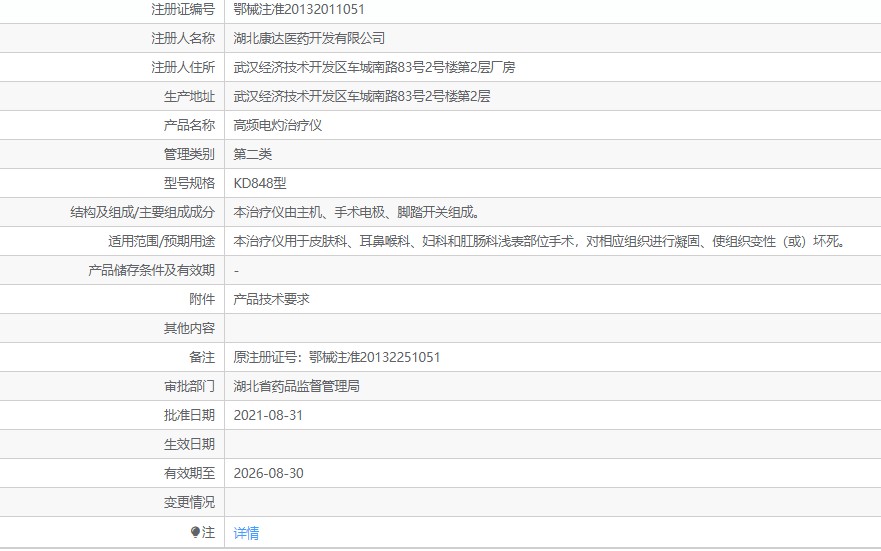Click the 生效日期 label
Image resolution: width=881 pixels, height=551 pixels.
click(189, 444)
